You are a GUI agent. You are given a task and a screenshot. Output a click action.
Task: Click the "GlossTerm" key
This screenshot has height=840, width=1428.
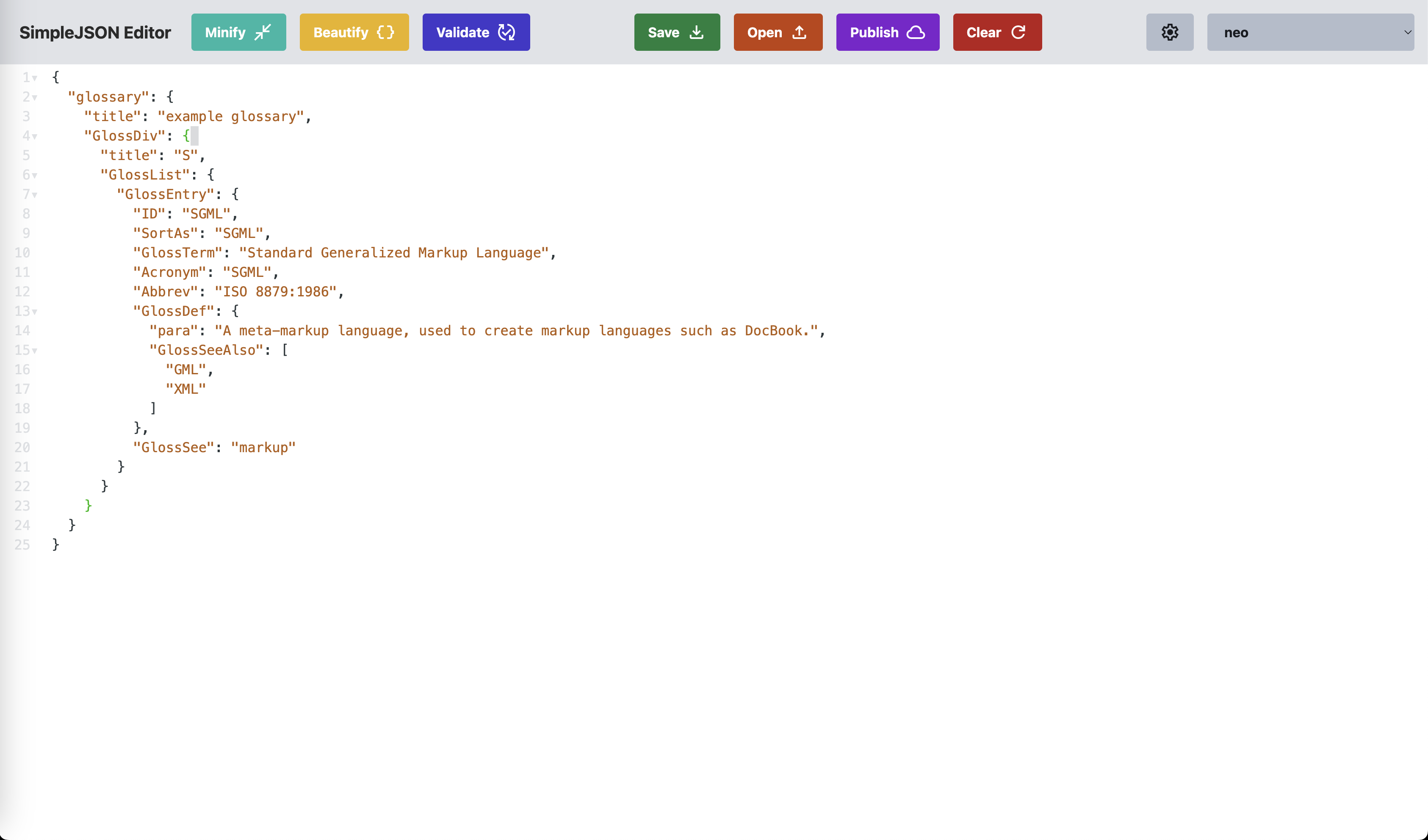tap(177, 253)
